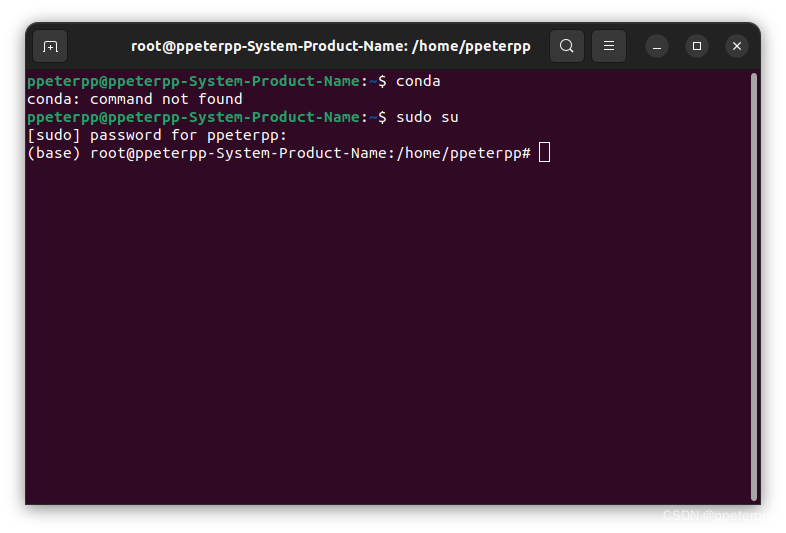The height and width of the screenshot is (533, 786).
Task: Open a new terminal tab
Action: [50, 46]
